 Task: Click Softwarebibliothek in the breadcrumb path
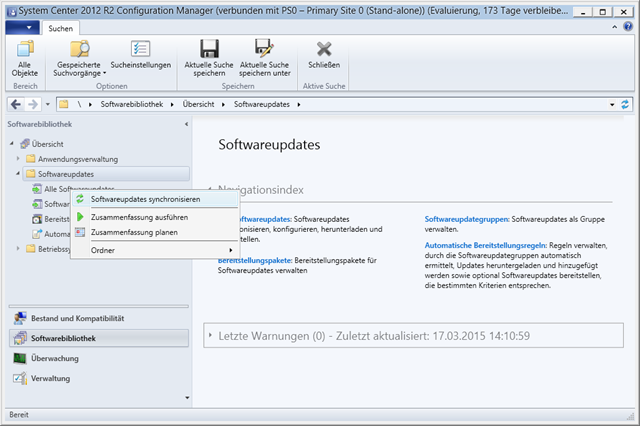pyautogui.click(x=132, y=104)
